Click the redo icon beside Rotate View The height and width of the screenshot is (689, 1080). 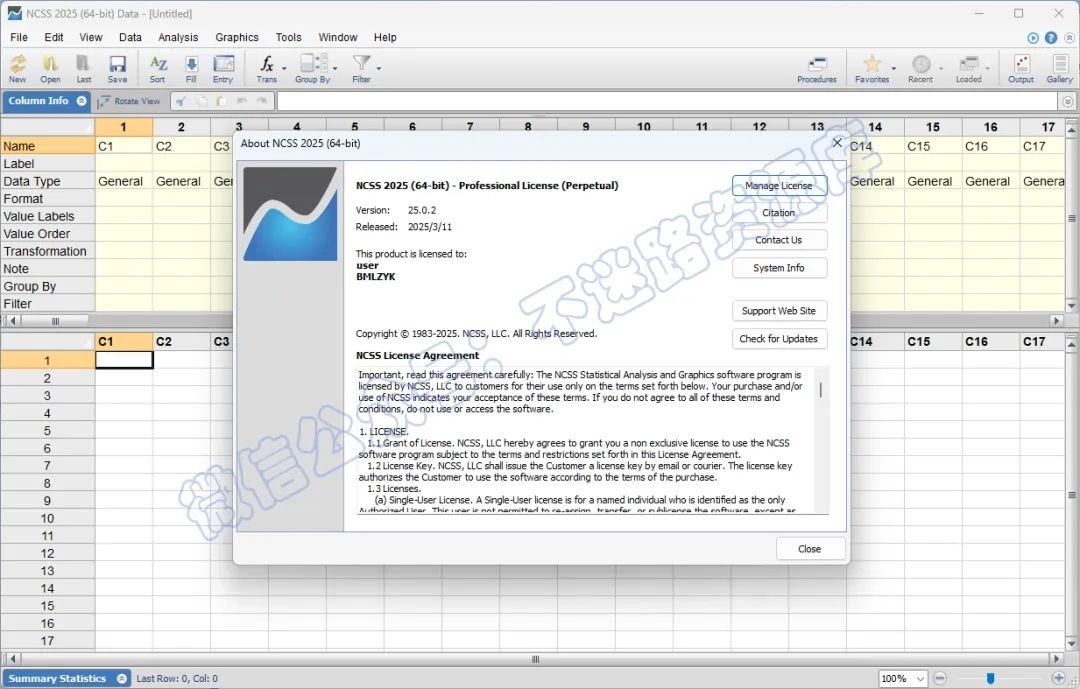tap(262, 101)
